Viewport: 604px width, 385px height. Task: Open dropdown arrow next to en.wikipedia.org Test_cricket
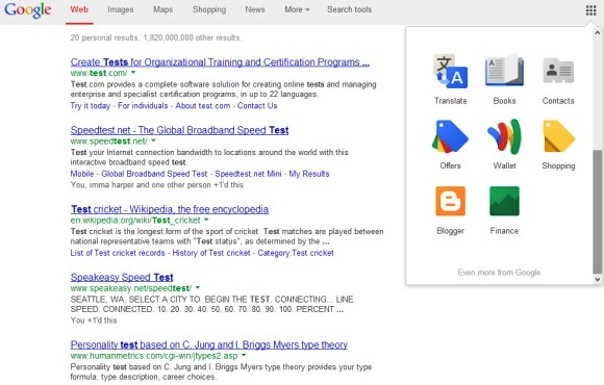tap(206, 219)
